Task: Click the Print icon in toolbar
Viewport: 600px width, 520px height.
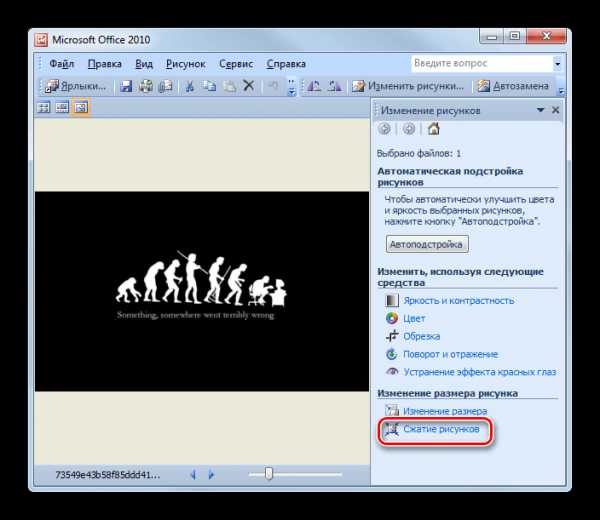Action: [x=146, y=86]
